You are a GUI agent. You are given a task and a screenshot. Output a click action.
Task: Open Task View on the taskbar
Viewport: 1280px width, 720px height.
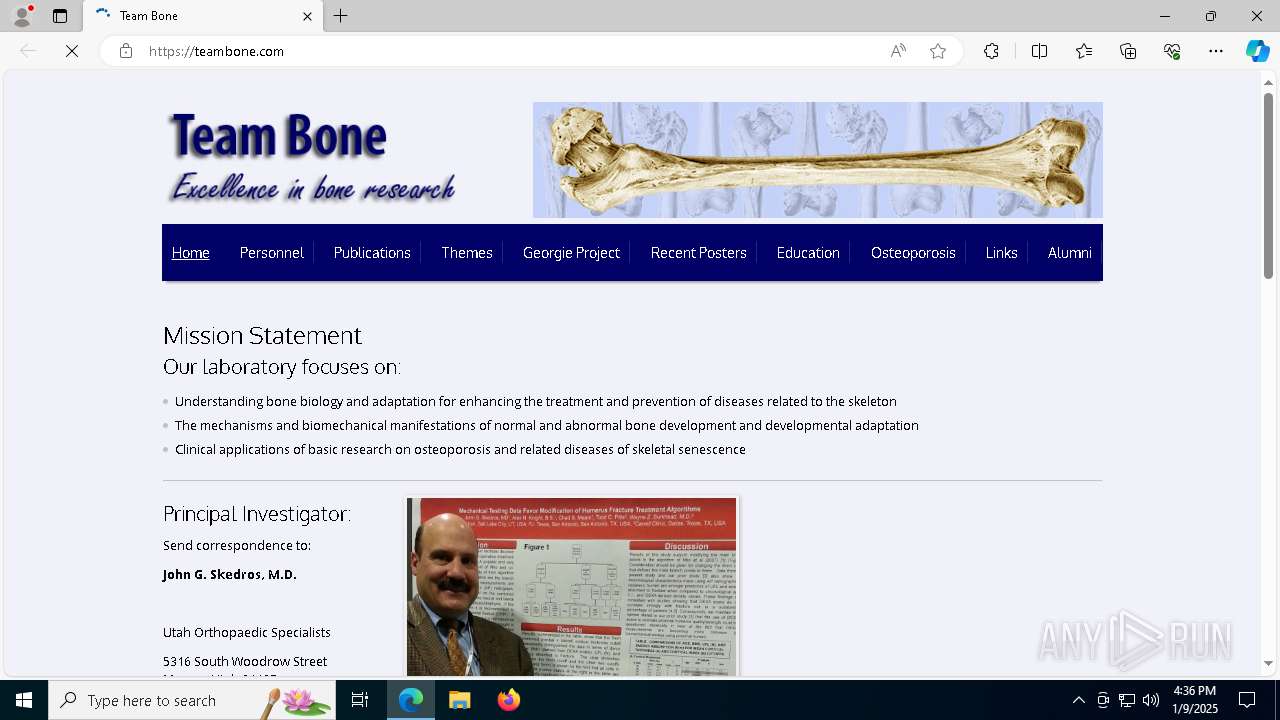(360, 700)
